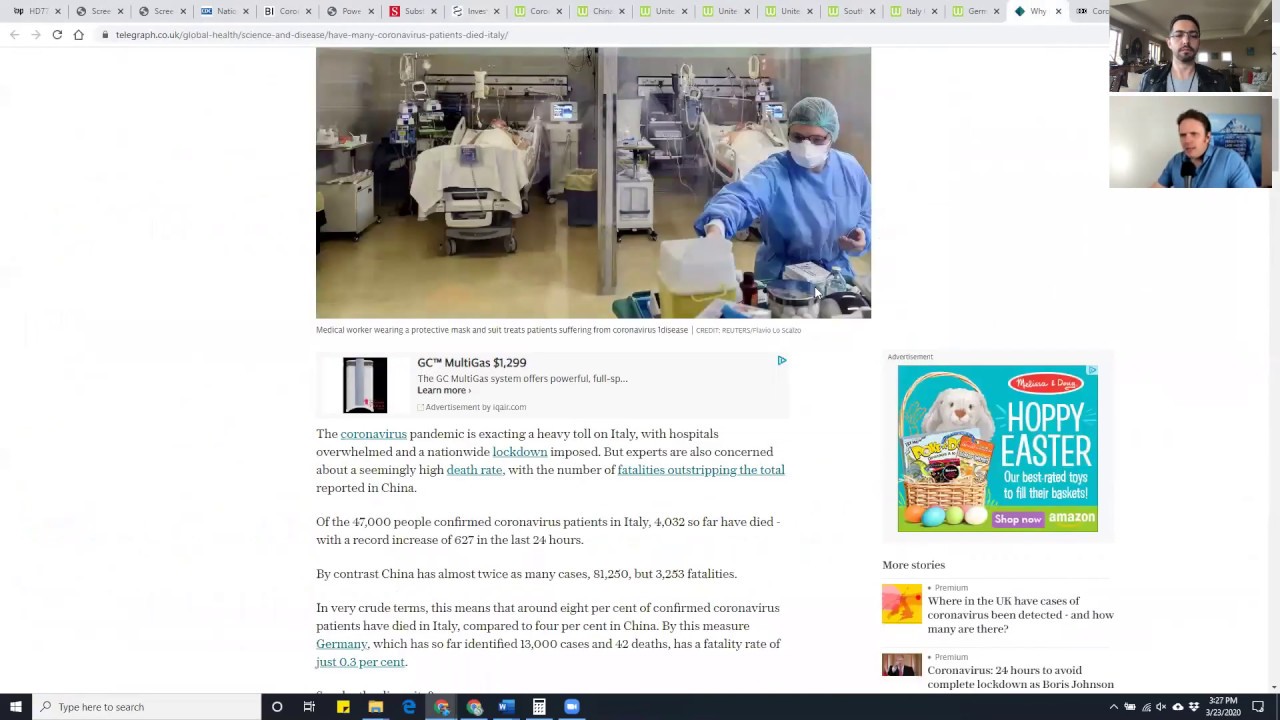This screenshot has width=1280, height=720.
Task: Open Task View on taskbar
Action: [309, 707]
